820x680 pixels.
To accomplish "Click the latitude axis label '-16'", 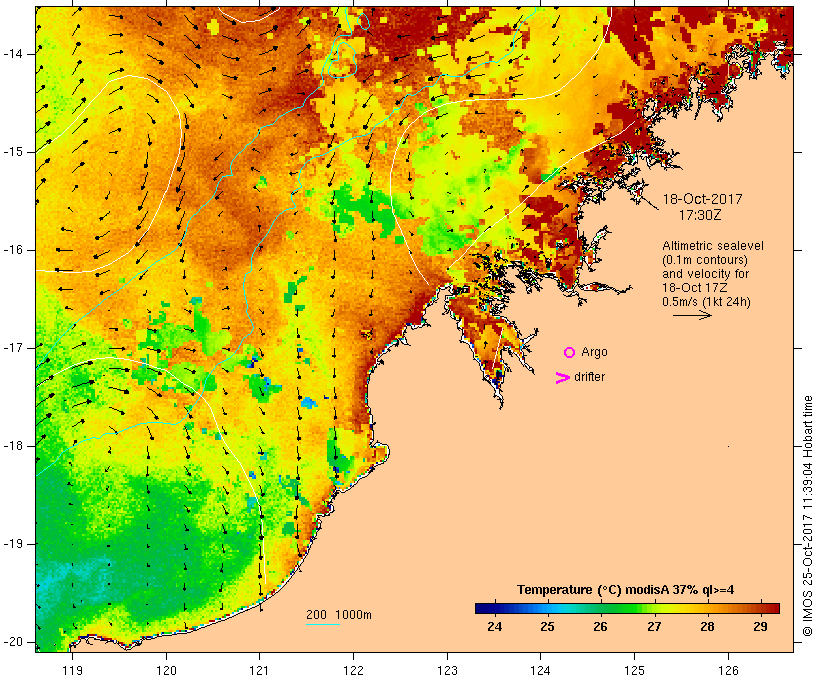I will [13, 250].
